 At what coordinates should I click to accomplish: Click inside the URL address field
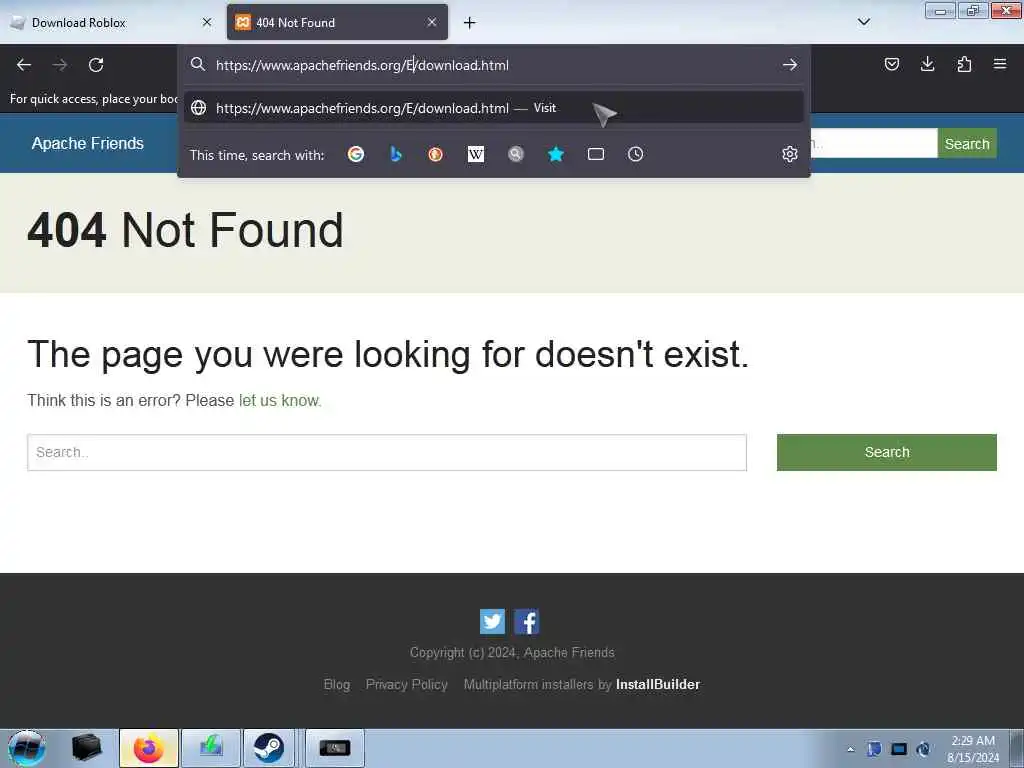[x=493, y=65]
